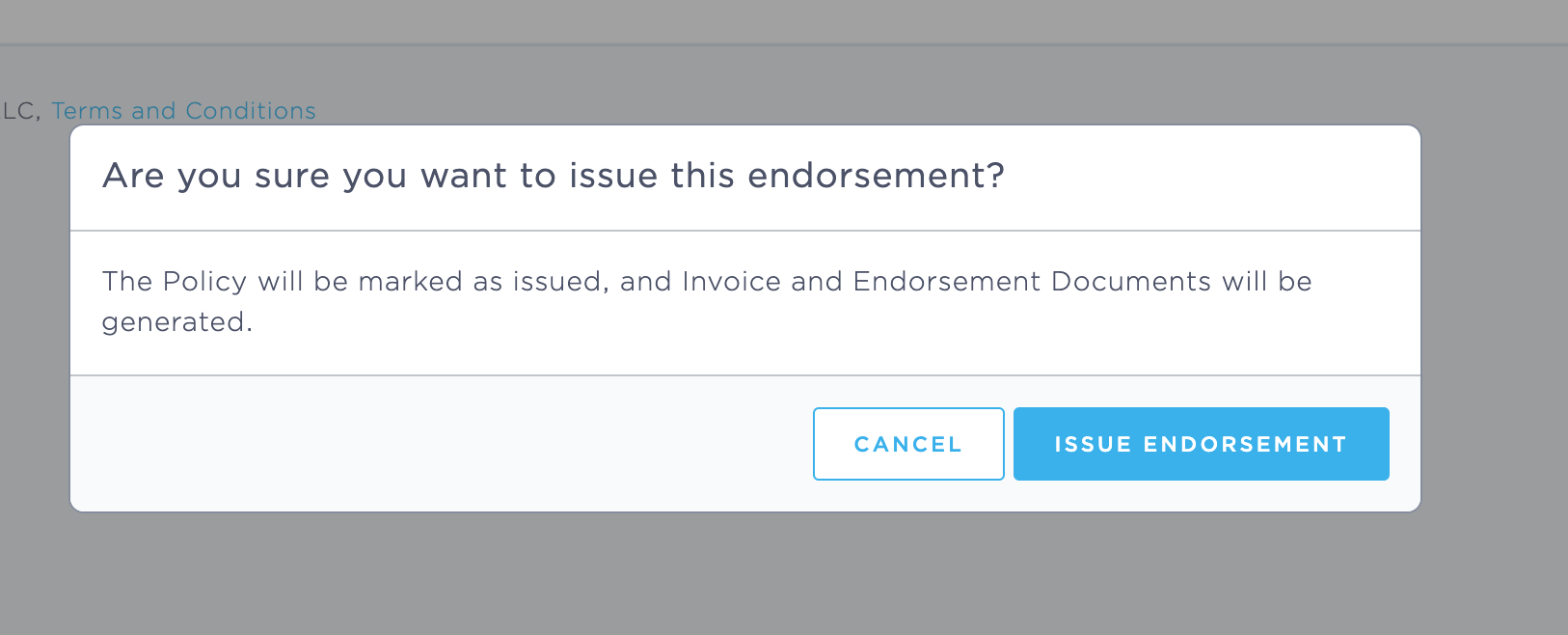Click the word "Policy" in the dialog message
The height and width of the screenshot is (635, 1568).
point(204,282)
